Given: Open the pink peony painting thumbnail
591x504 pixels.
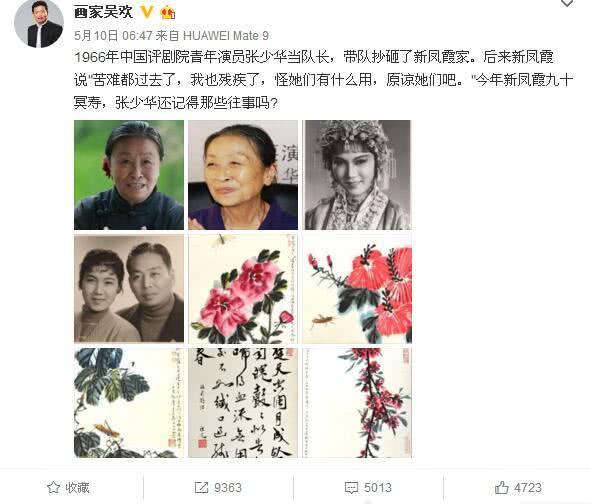Looking at the screenshot, I should [x=243, y=289].
